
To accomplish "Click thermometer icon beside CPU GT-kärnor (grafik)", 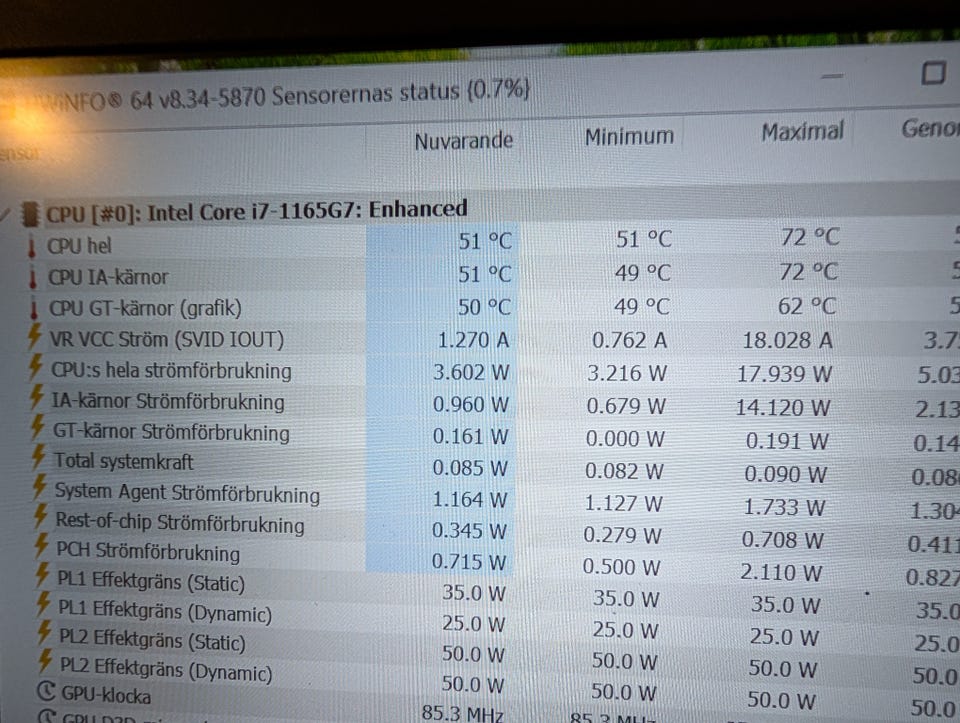I will click(x=34, y=309).
